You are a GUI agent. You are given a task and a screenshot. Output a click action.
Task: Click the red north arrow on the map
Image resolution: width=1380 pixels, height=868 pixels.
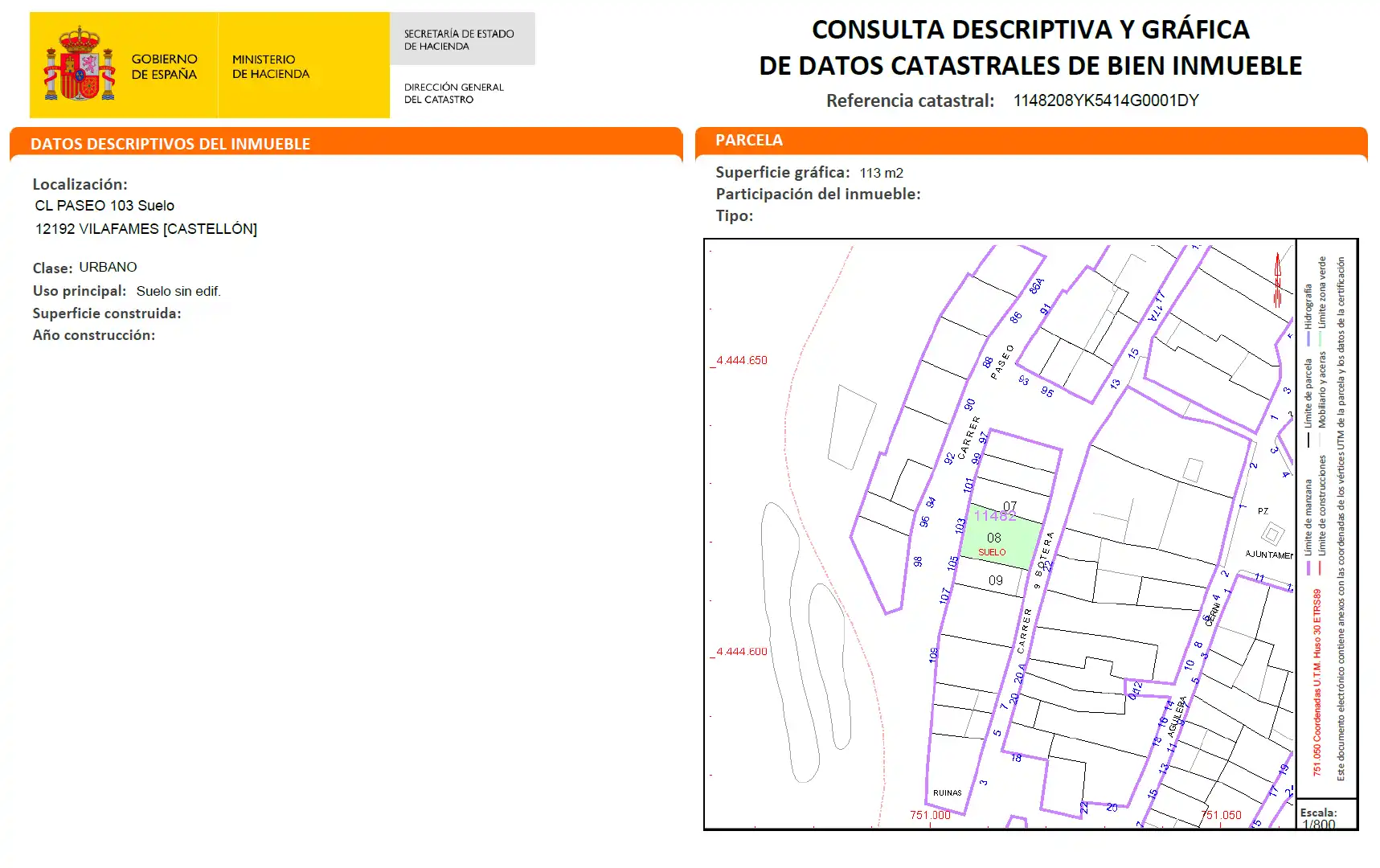pyautogui.click(x=1277, y=280)
